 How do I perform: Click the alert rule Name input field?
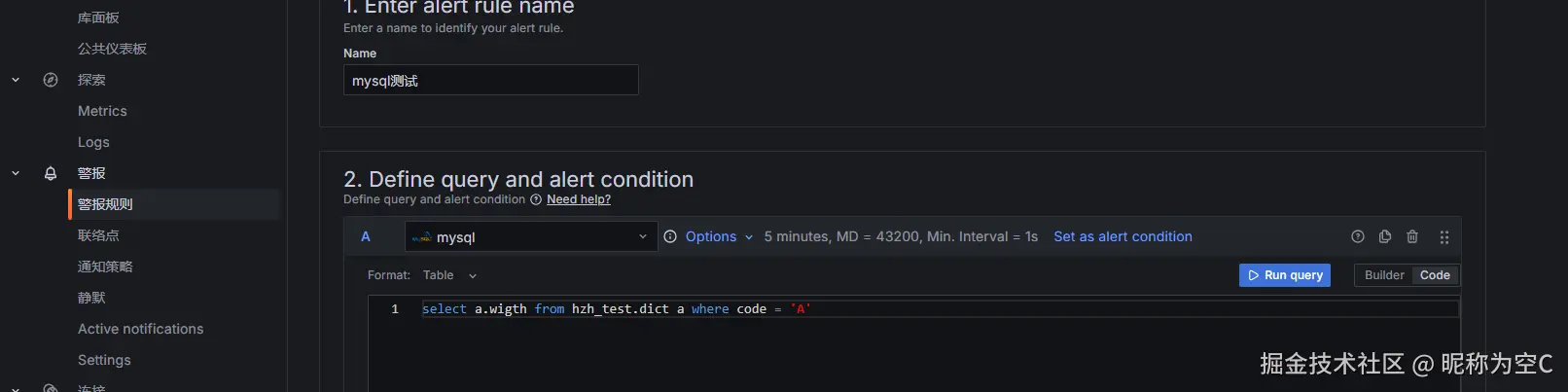491,81
